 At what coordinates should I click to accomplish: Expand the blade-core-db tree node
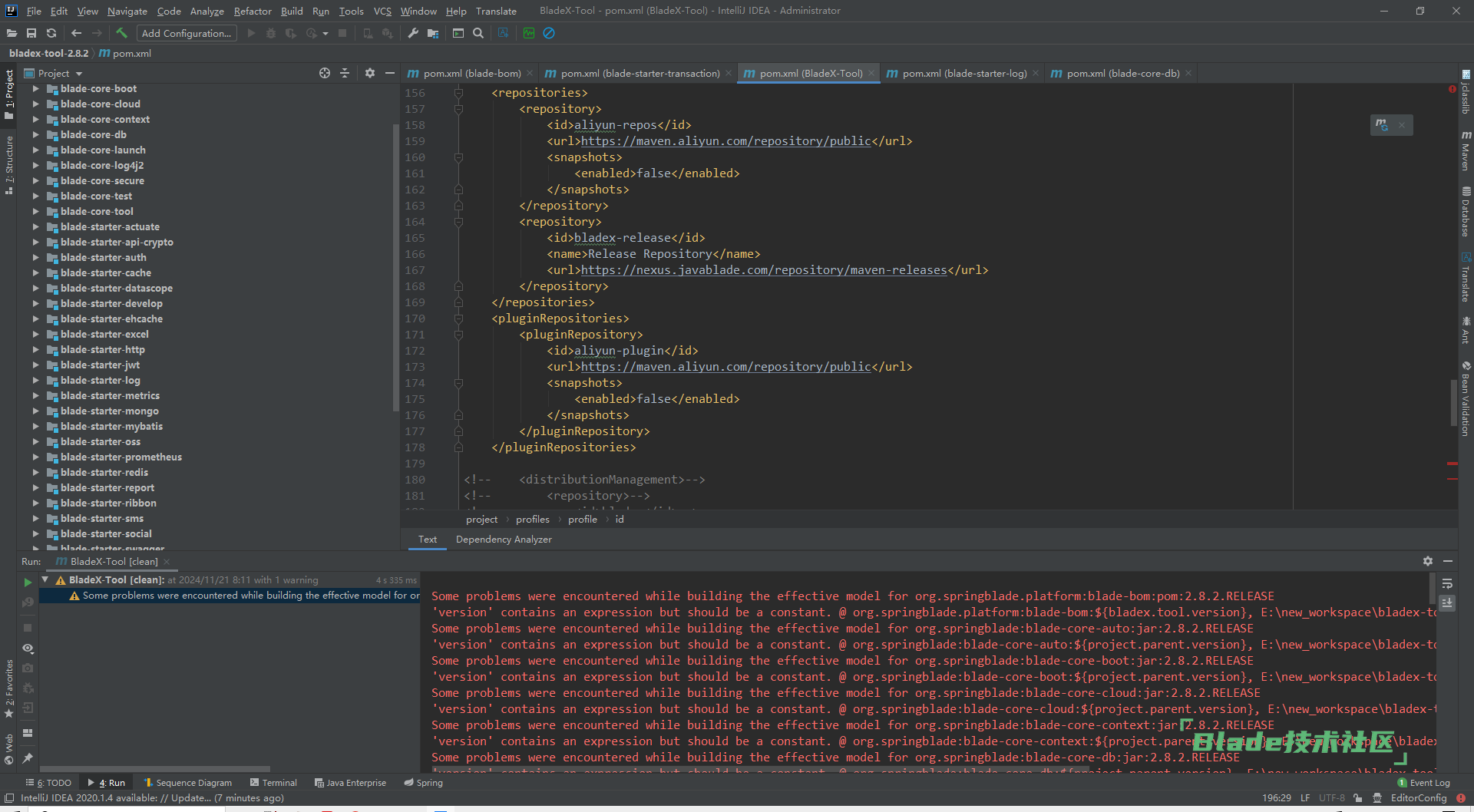(35, 134)
